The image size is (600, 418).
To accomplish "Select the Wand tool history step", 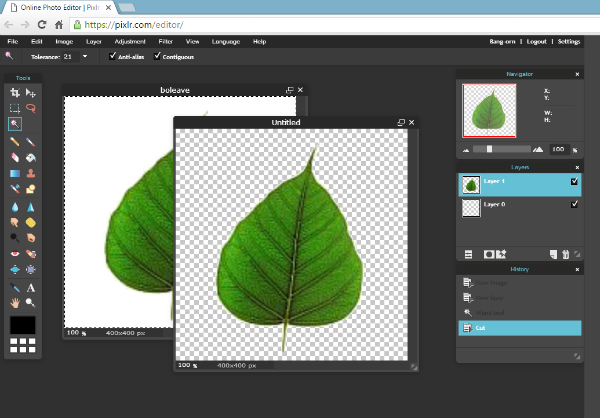I will (x=520, y=313).
